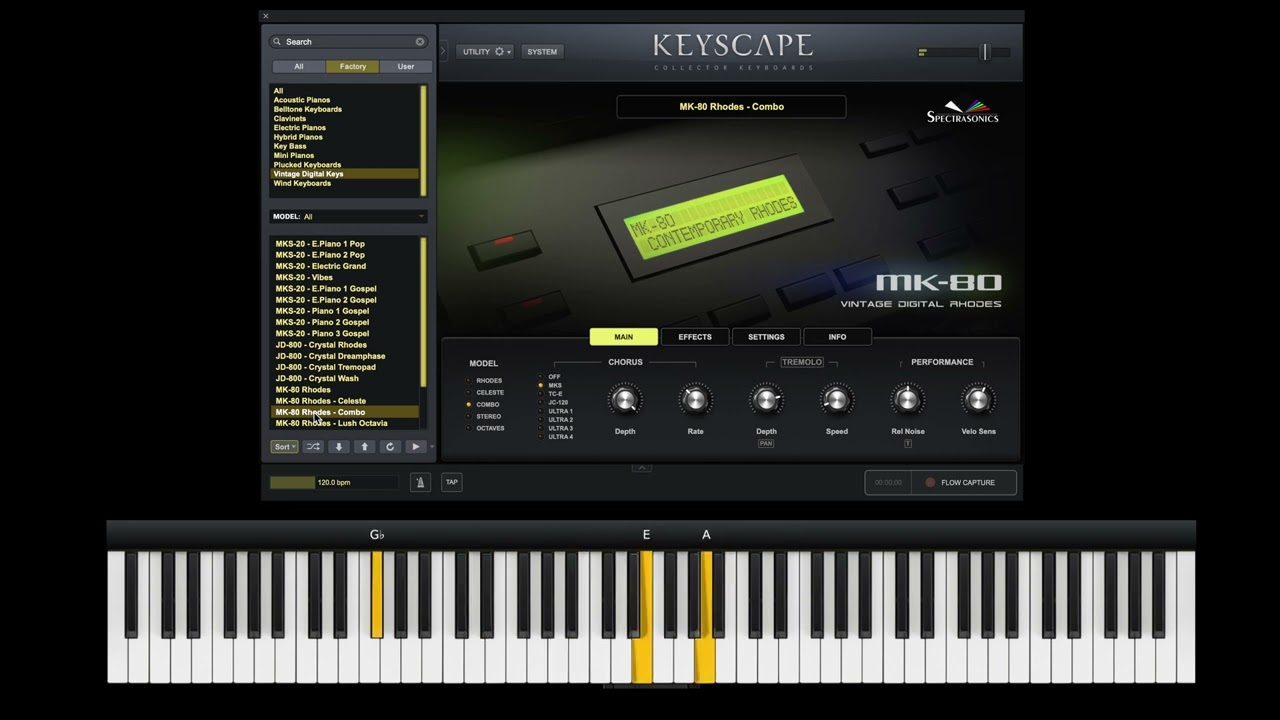
Task: Click the shuffle patches icon
Action: tap(313, 447)
